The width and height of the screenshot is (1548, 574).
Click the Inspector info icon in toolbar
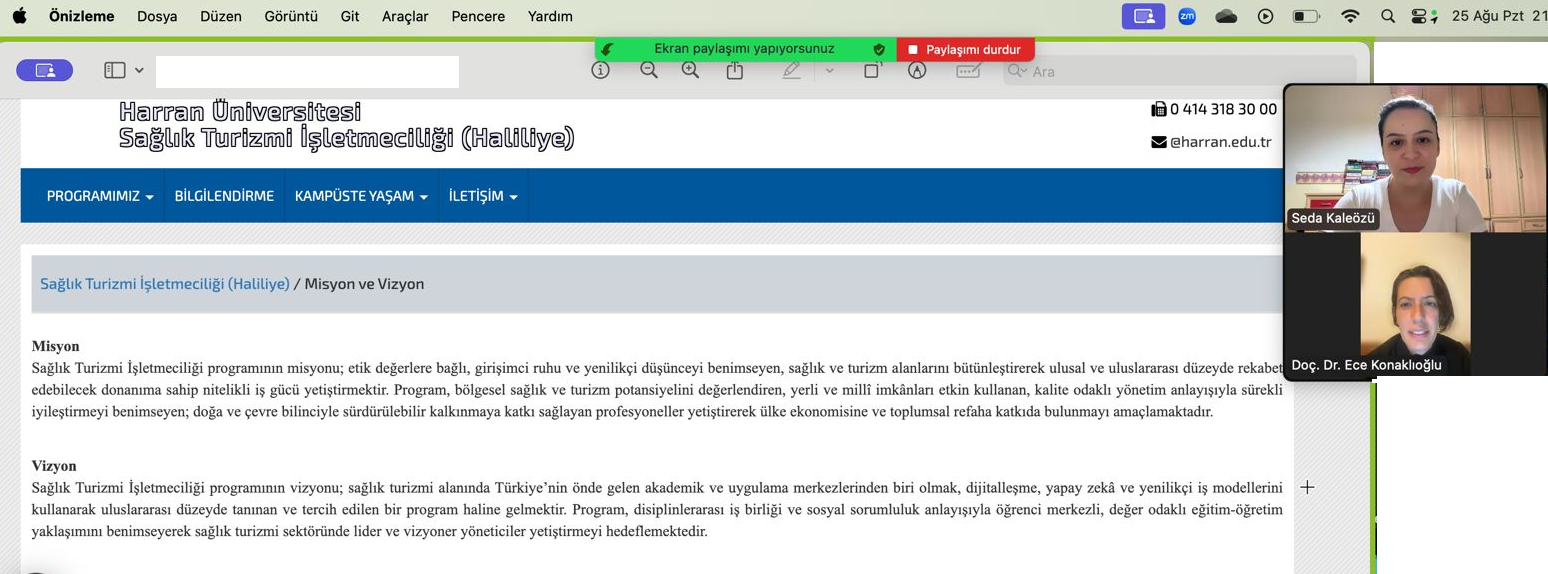click(x=600, y=71)
